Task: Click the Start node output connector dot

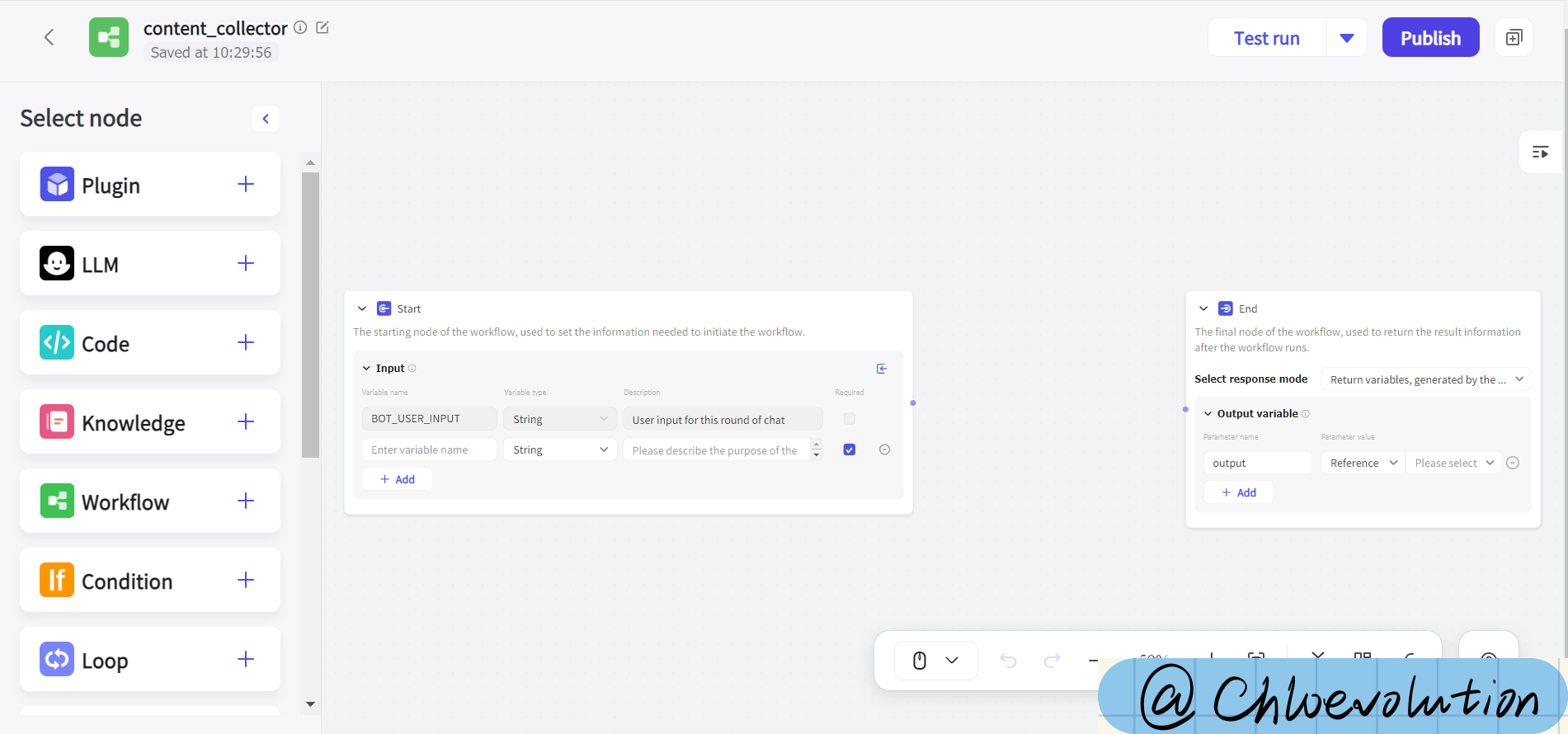Action: click(913, 403)
